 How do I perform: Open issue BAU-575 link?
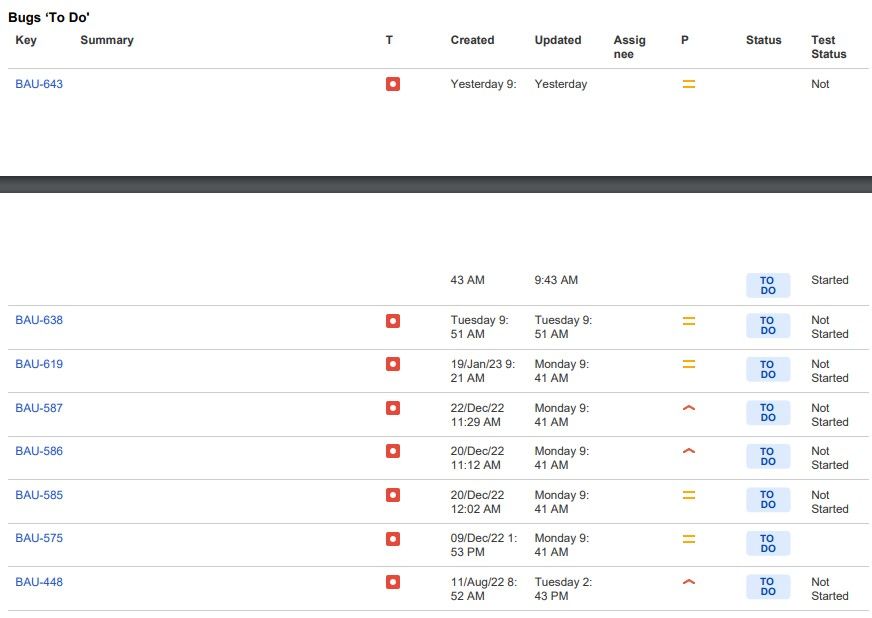[x=39, y=538]
